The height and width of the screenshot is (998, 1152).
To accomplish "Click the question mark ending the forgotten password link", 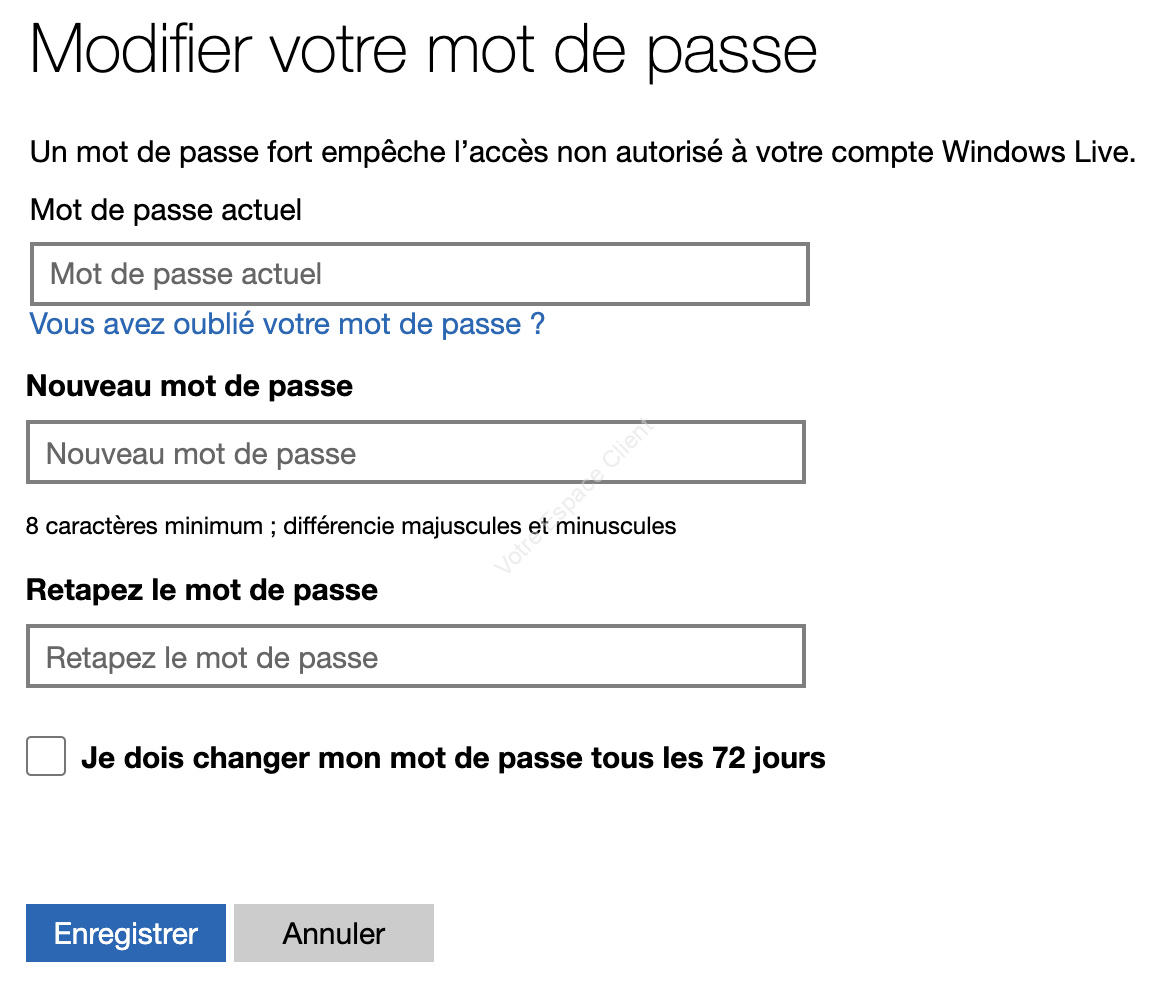I will click(537, 324).
